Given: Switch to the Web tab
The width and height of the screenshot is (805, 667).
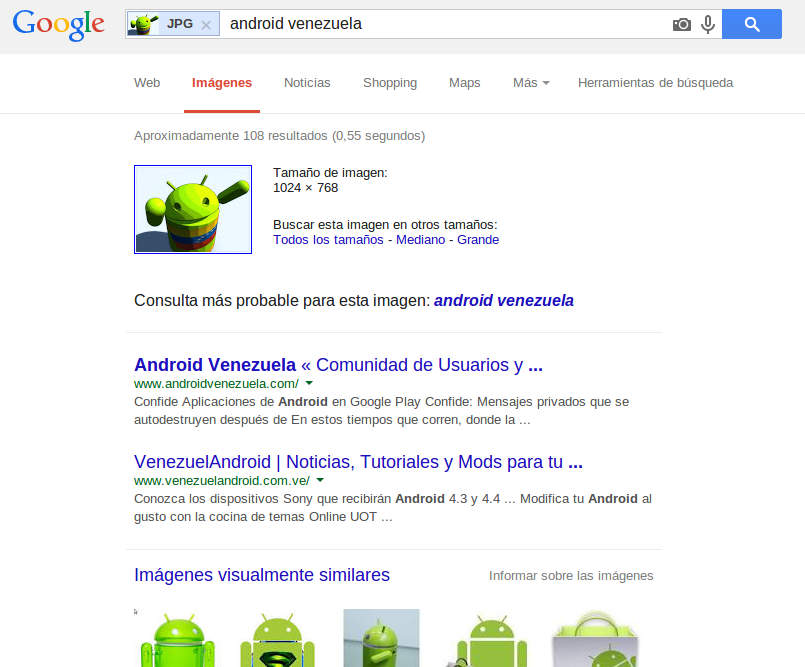Looking at the screenshot, I should [147, 83].
